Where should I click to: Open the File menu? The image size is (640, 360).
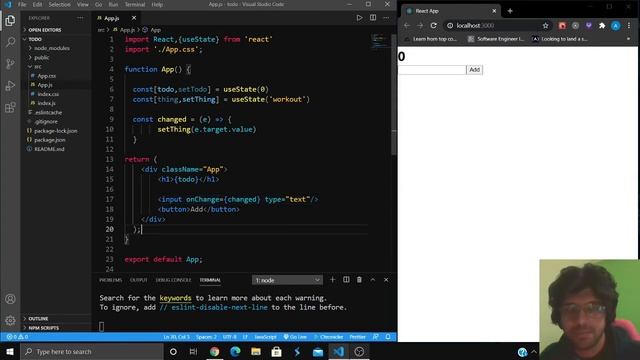pos(22,4)
